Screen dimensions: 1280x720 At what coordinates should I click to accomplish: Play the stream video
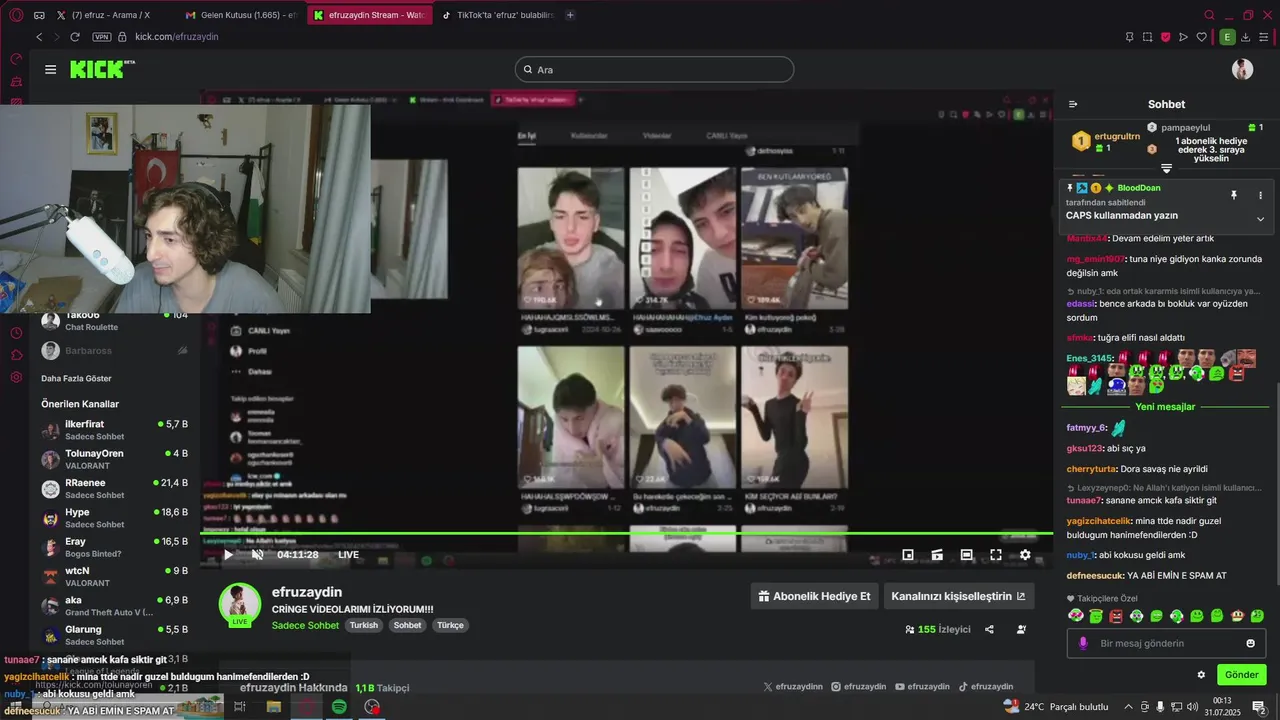(228, 555)
